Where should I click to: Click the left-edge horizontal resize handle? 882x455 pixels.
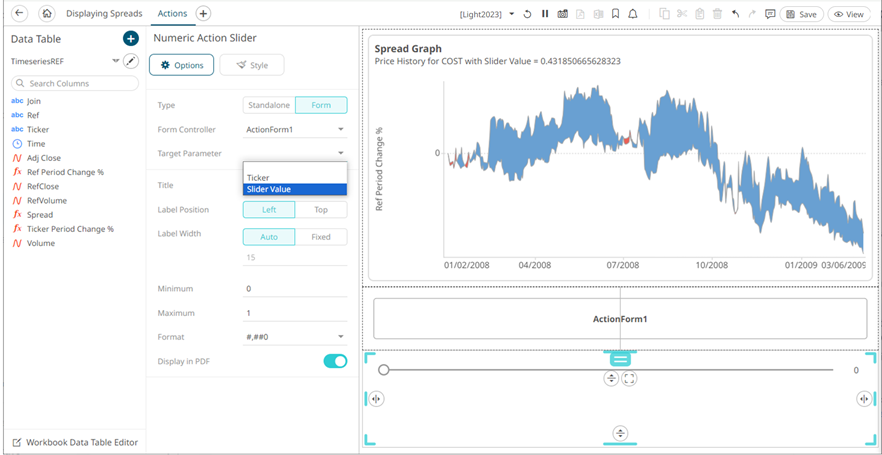click(x=376, y=399)
